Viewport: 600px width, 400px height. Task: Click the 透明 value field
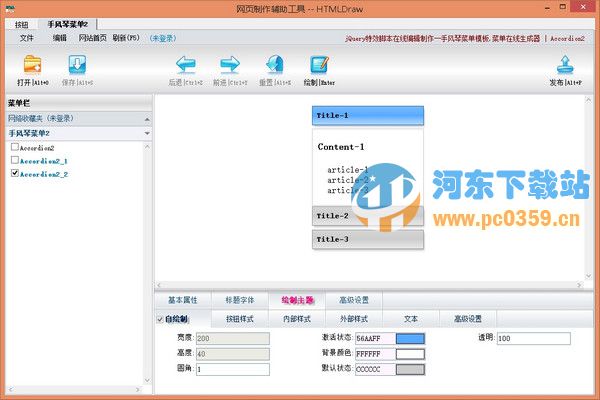533,338
